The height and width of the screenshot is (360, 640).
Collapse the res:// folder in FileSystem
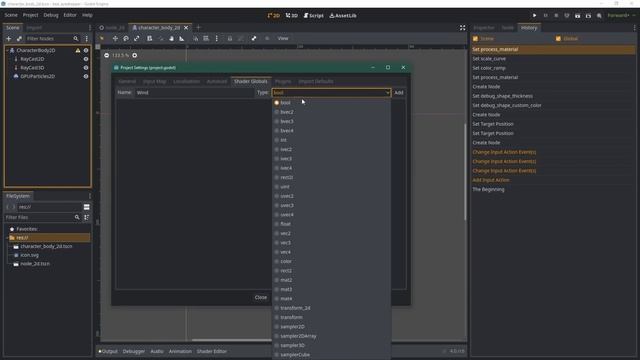tap(7, 238)
